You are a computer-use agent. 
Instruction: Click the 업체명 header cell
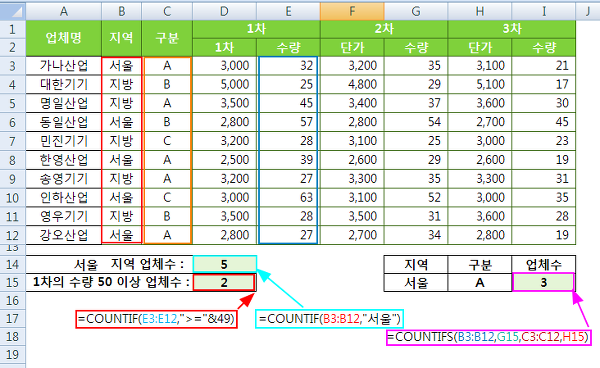64,38
